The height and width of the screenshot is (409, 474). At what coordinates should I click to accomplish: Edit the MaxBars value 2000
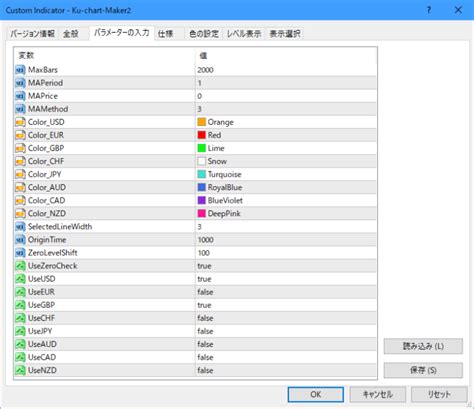tap(286, 70)
